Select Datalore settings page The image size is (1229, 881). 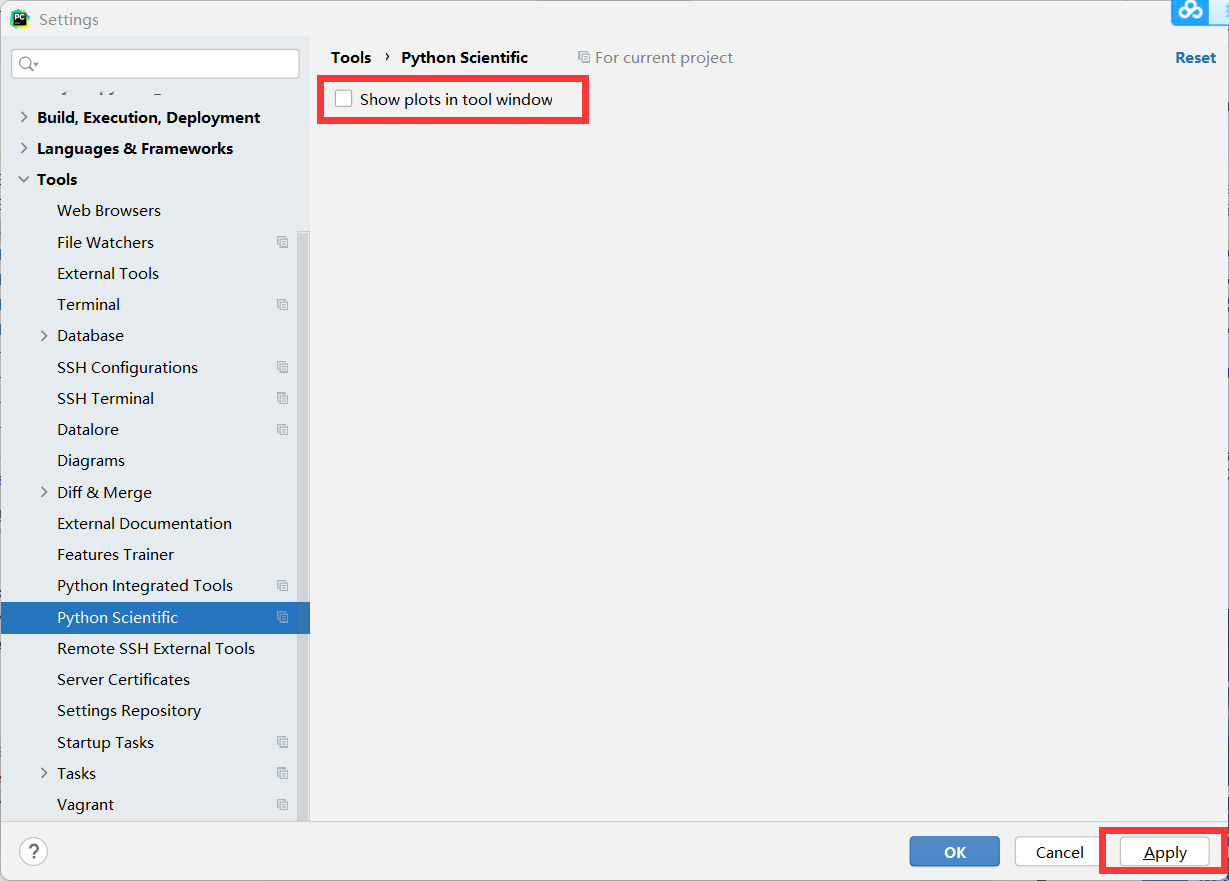pos(88,430)
